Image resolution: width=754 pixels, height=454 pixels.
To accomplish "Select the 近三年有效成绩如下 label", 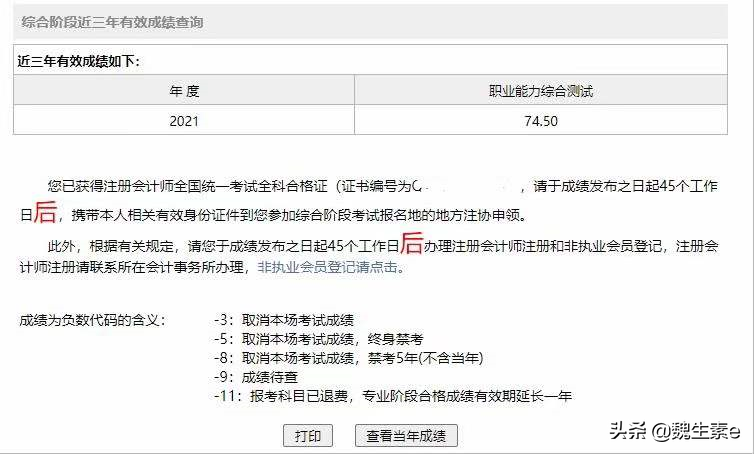I will [78, 61].
